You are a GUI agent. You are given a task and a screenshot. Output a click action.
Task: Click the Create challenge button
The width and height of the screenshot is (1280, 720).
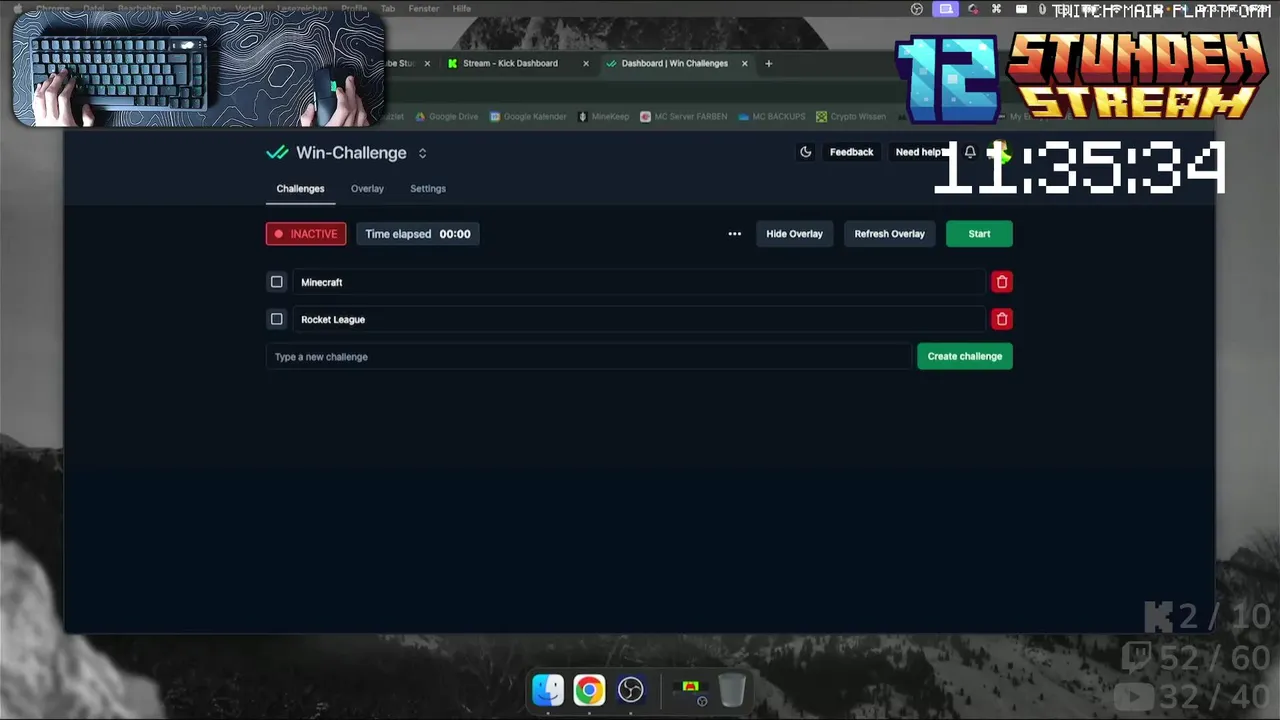[964, 356]
